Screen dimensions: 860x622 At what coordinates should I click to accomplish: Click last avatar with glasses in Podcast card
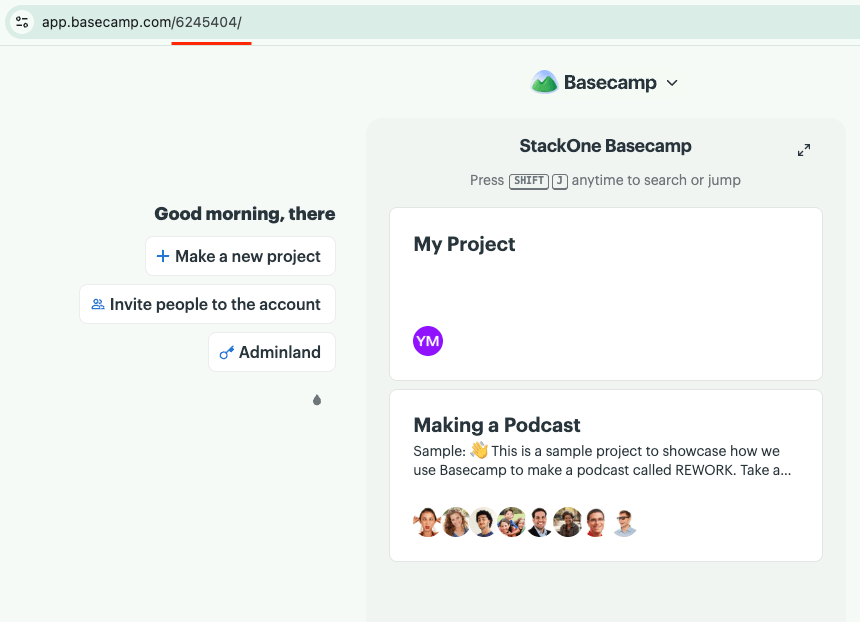pos(624,522)
